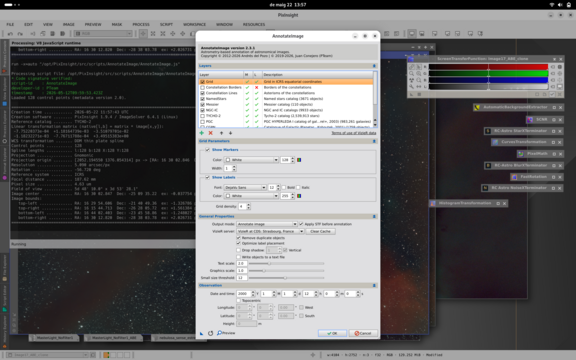Viewport: 576px width, 360px height.
Task: Uncheck Remove duplicate objects
Action: pyautogui.click(x=238, y=238)
